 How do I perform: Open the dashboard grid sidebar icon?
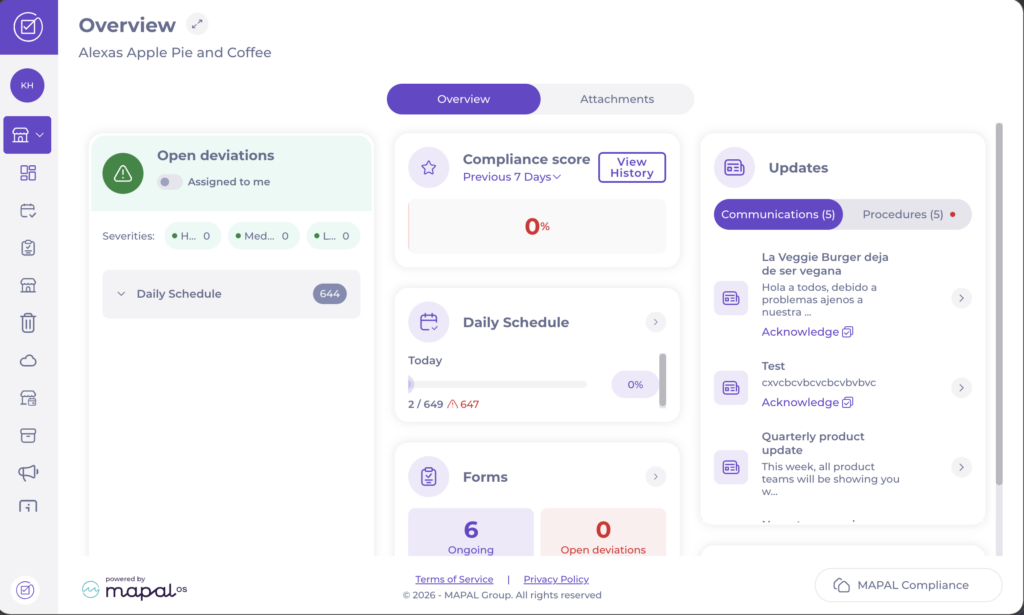pos(28,173)
